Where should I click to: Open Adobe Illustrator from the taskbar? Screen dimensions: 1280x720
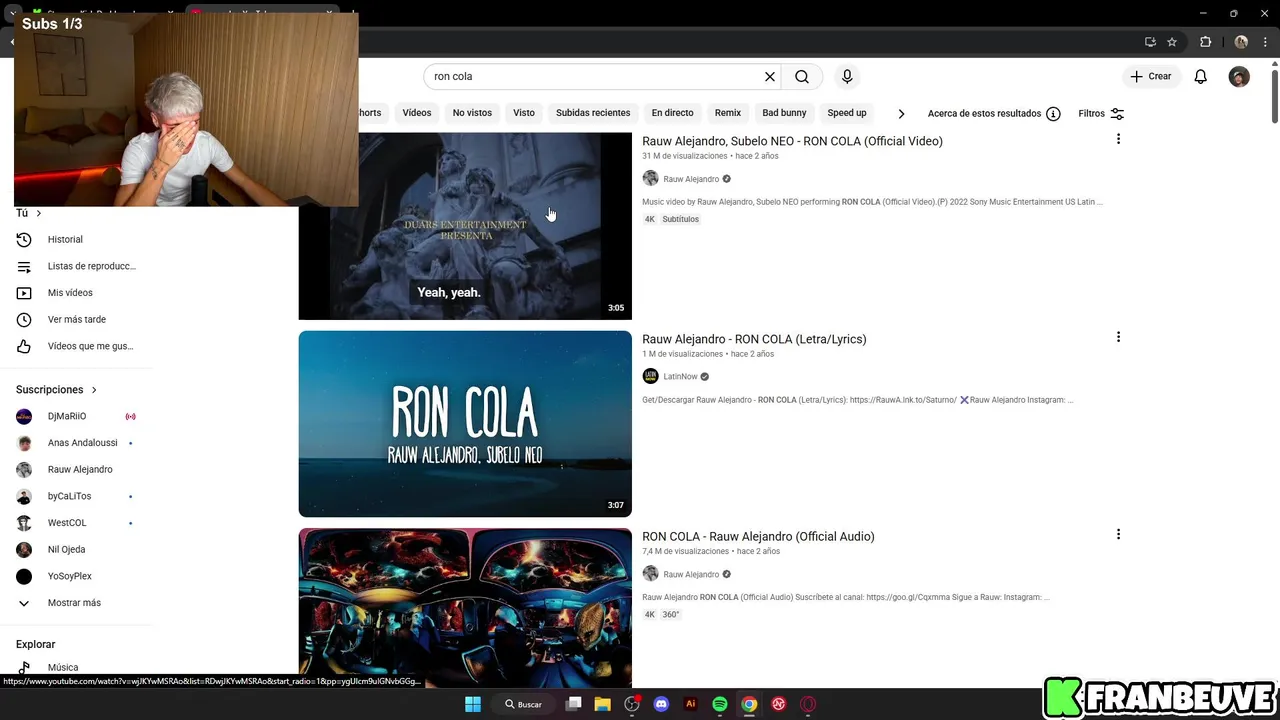click(x=690, y=704)
